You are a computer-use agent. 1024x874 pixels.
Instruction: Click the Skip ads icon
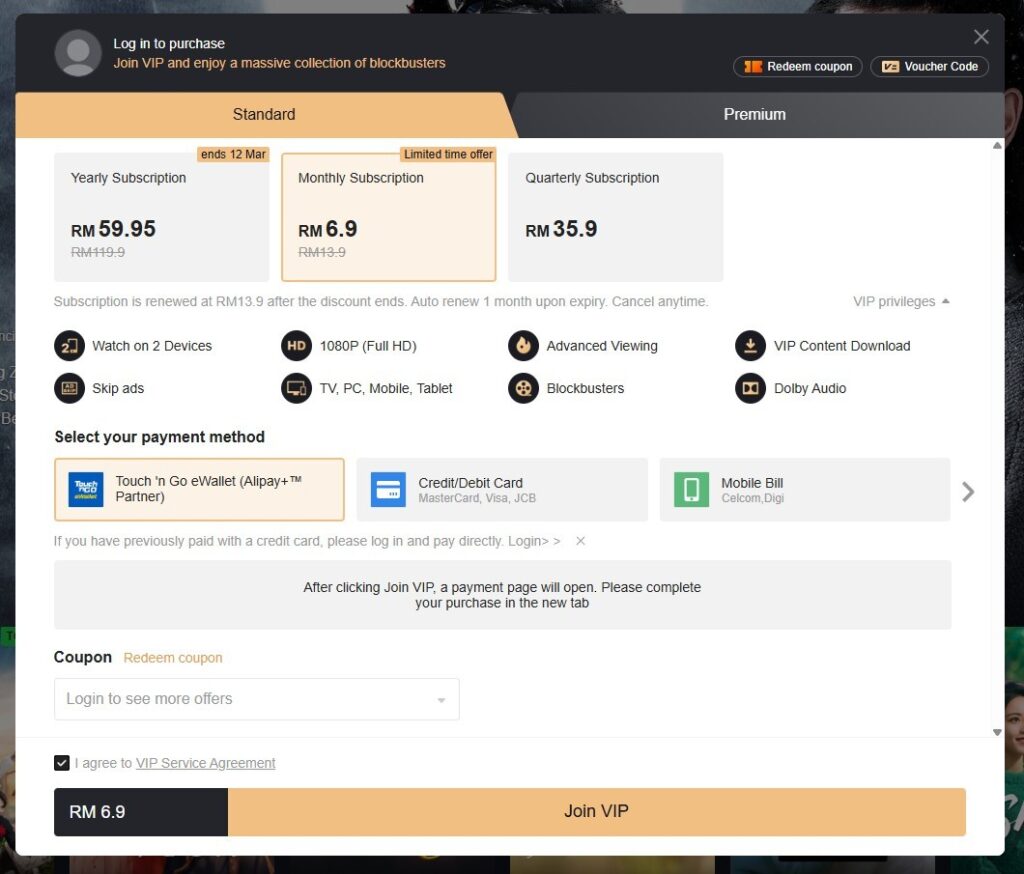pyautogui.click(x=70, y=388)
